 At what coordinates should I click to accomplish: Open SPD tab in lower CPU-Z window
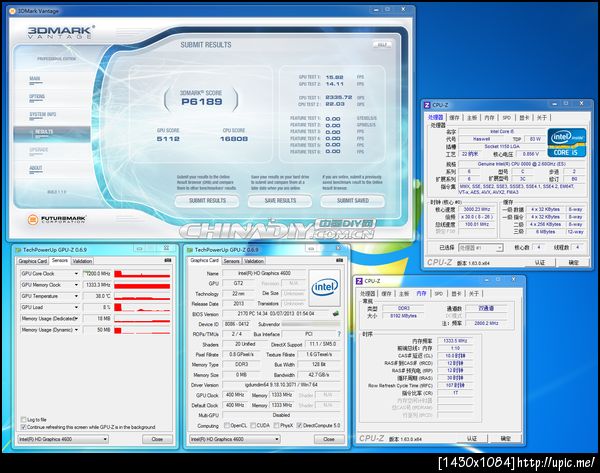pyautogui.click(x=439, y=294)
